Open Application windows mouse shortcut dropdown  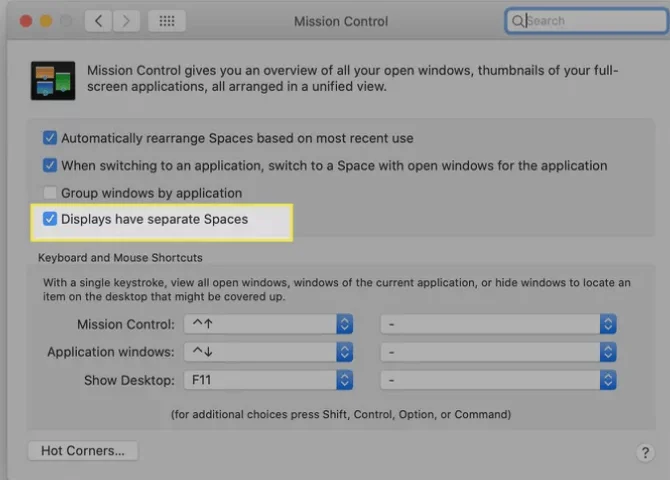point(498,352)
